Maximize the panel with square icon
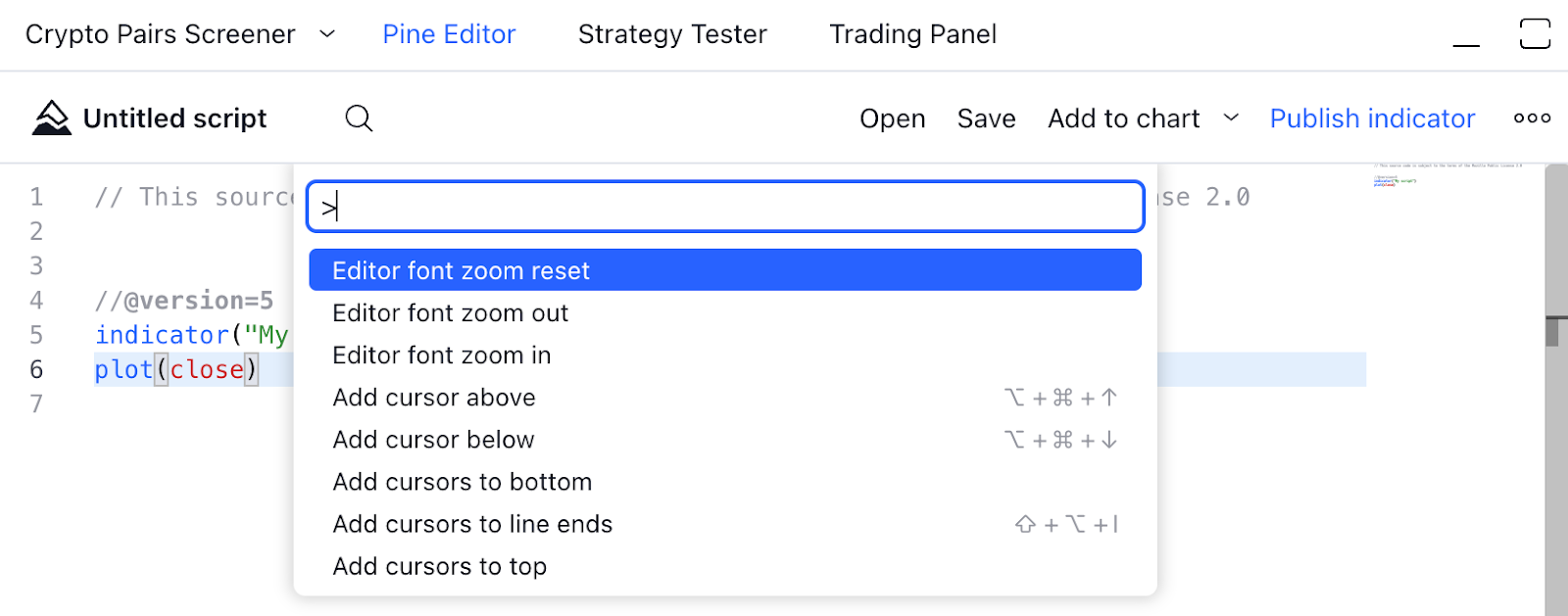This screenshot has height=616, width=1568. (x=1535, y=33)
